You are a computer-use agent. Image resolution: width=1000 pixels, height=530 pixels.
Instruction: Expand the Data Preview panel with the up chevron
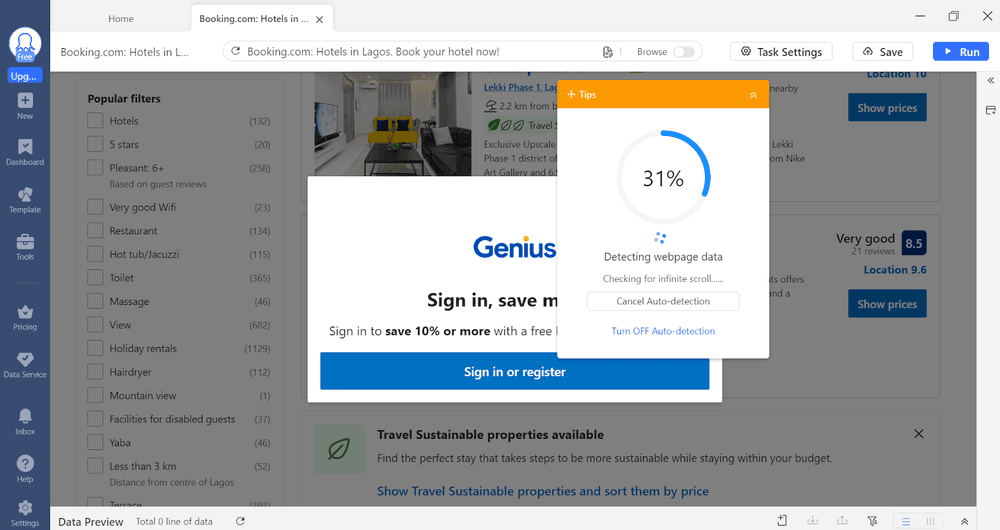coord(964,521)
